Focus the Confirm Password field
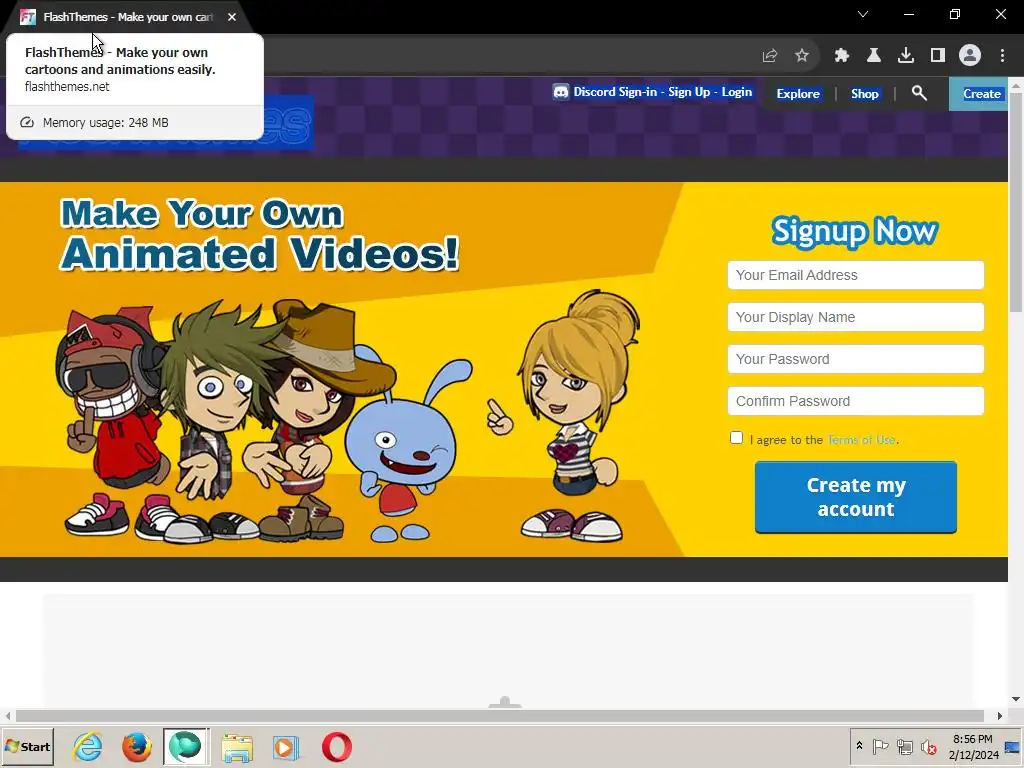 tap(856, 401)
